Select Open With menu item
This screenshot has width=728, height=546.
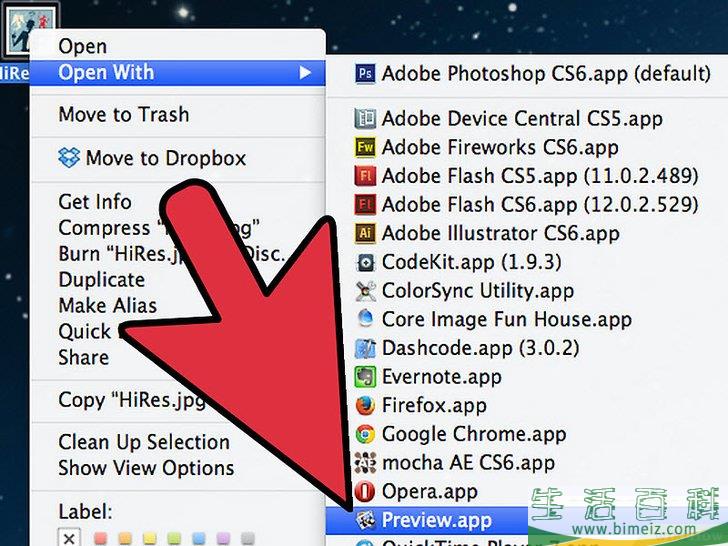(x=177, y=73)
